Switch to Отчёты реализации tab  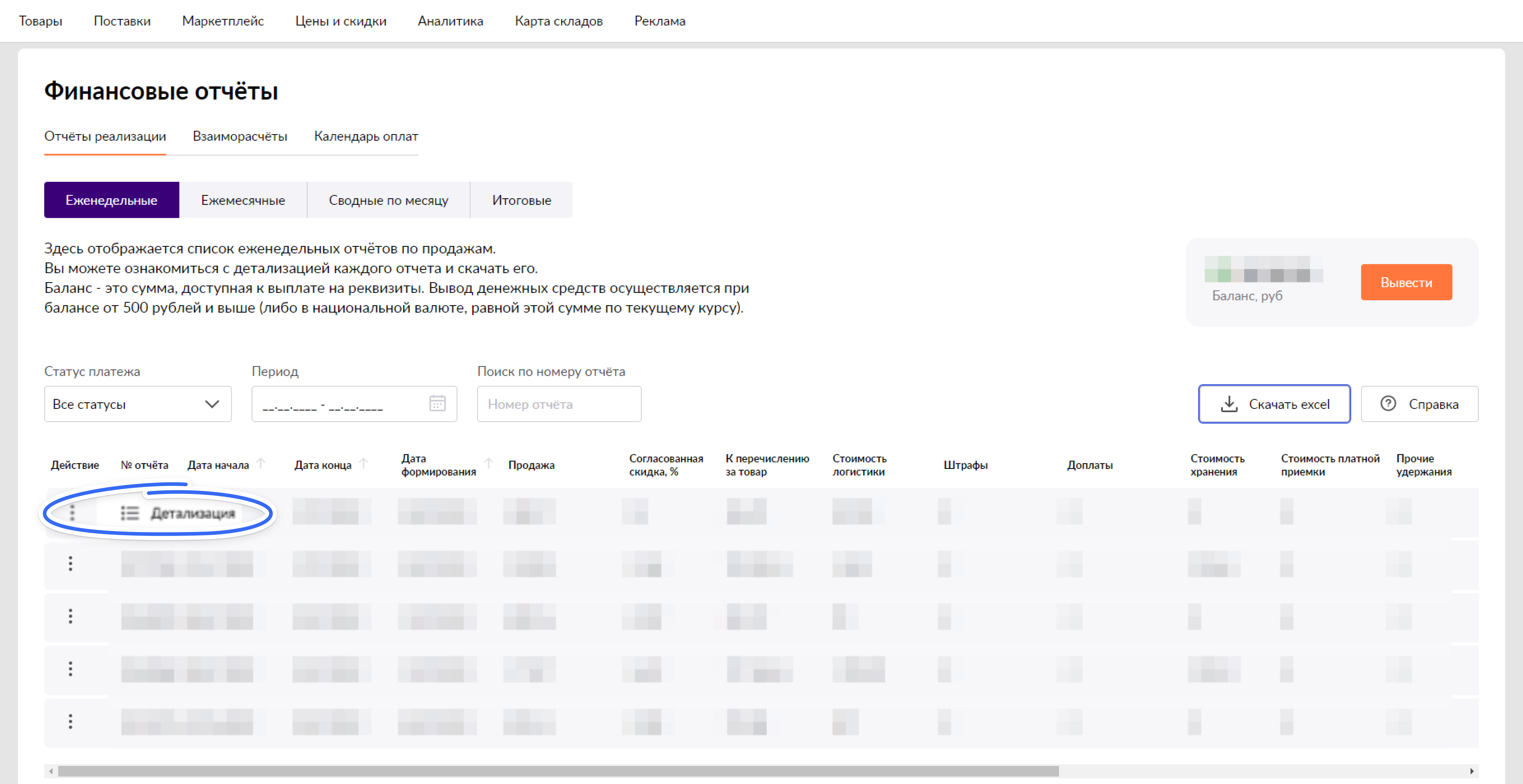click(x=105, y=136)
